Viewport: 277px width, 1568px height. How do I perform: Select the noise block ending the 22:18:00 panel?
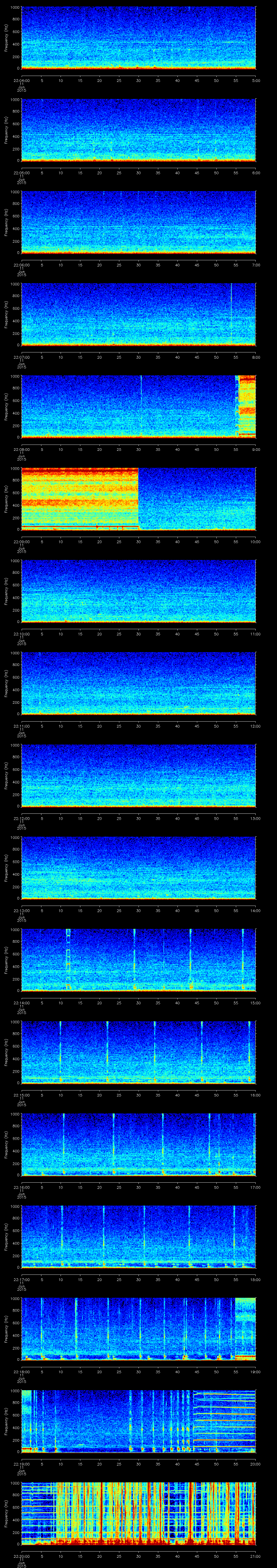coord(245,1329)
